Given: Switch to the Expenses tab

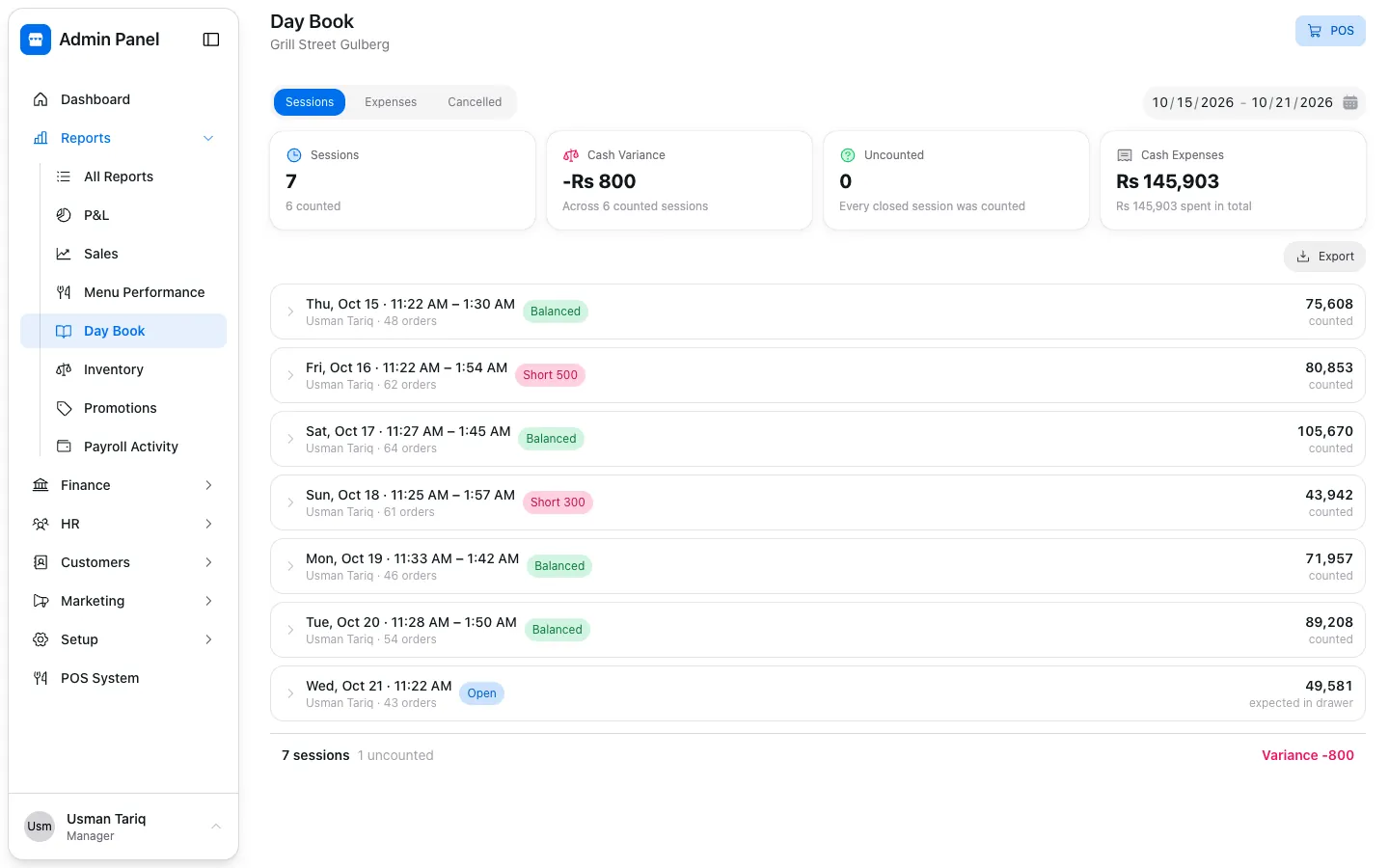Looking at the screenshot, I should [x=391, y=102].
